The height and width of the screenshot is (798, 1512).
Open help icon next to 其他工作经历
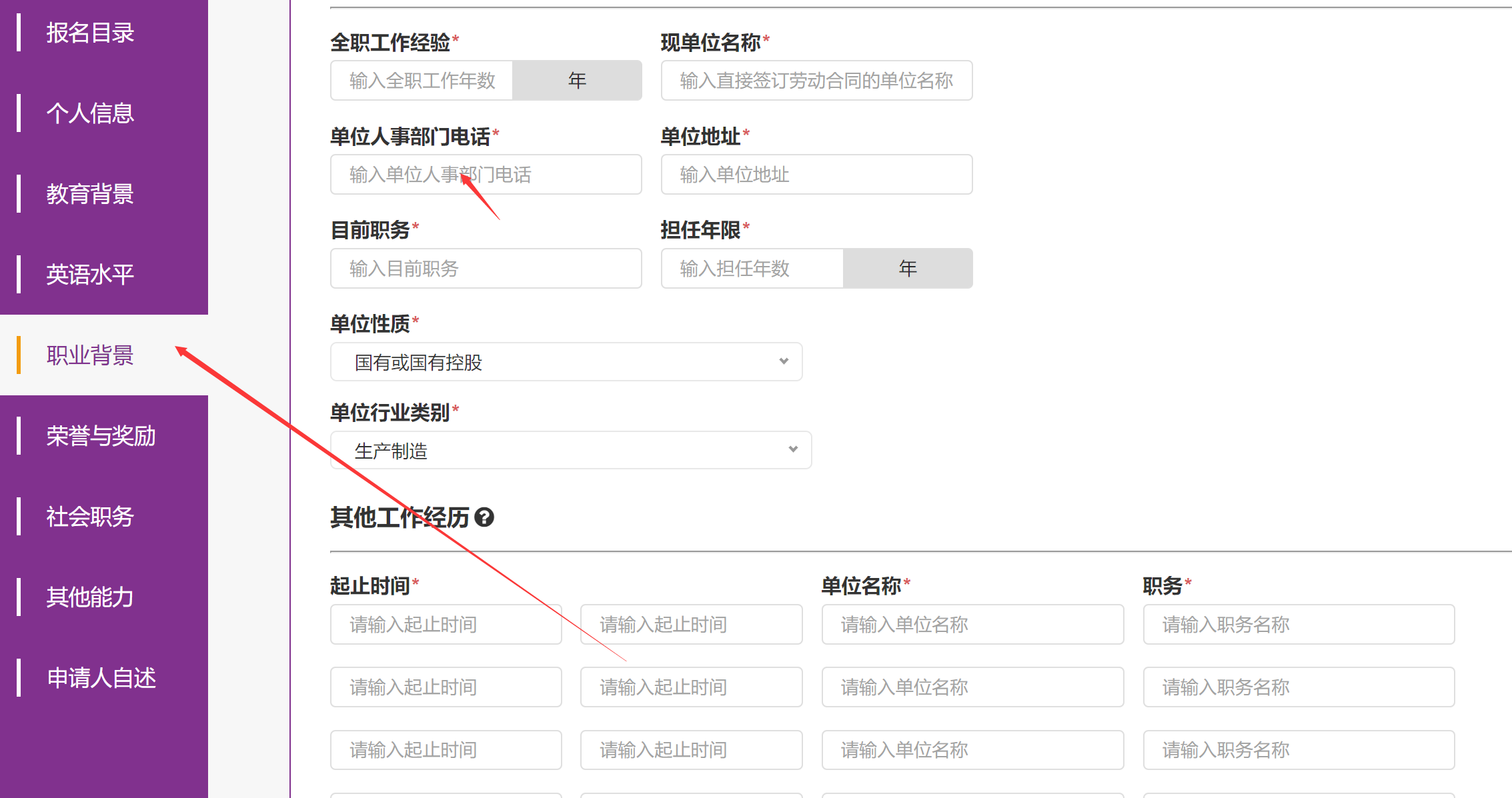(x=484, y=517)
